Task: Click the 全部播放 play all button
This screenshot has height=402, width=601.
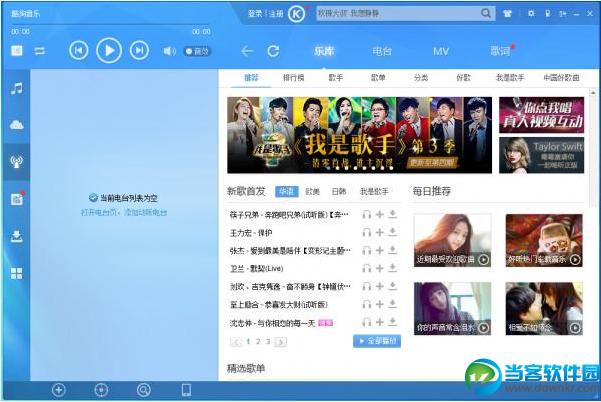Action: click(x=377, y=341)
